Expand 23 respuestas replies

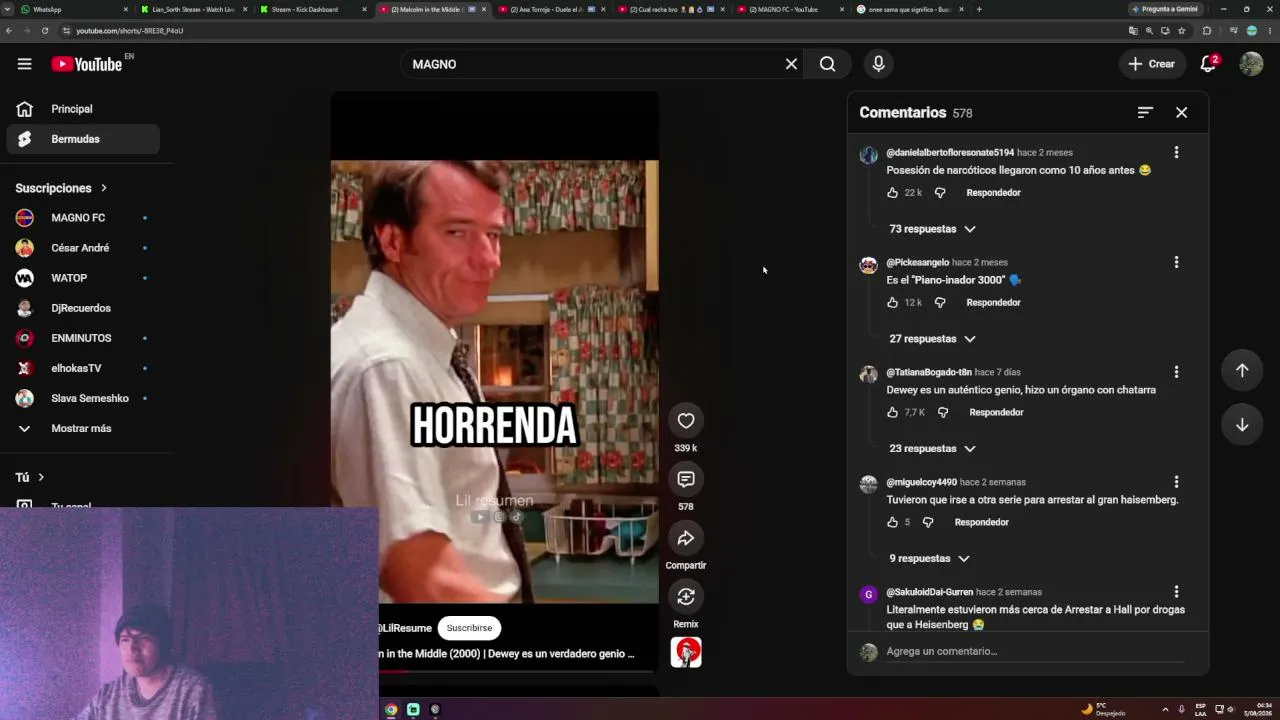tap(932, 449)
